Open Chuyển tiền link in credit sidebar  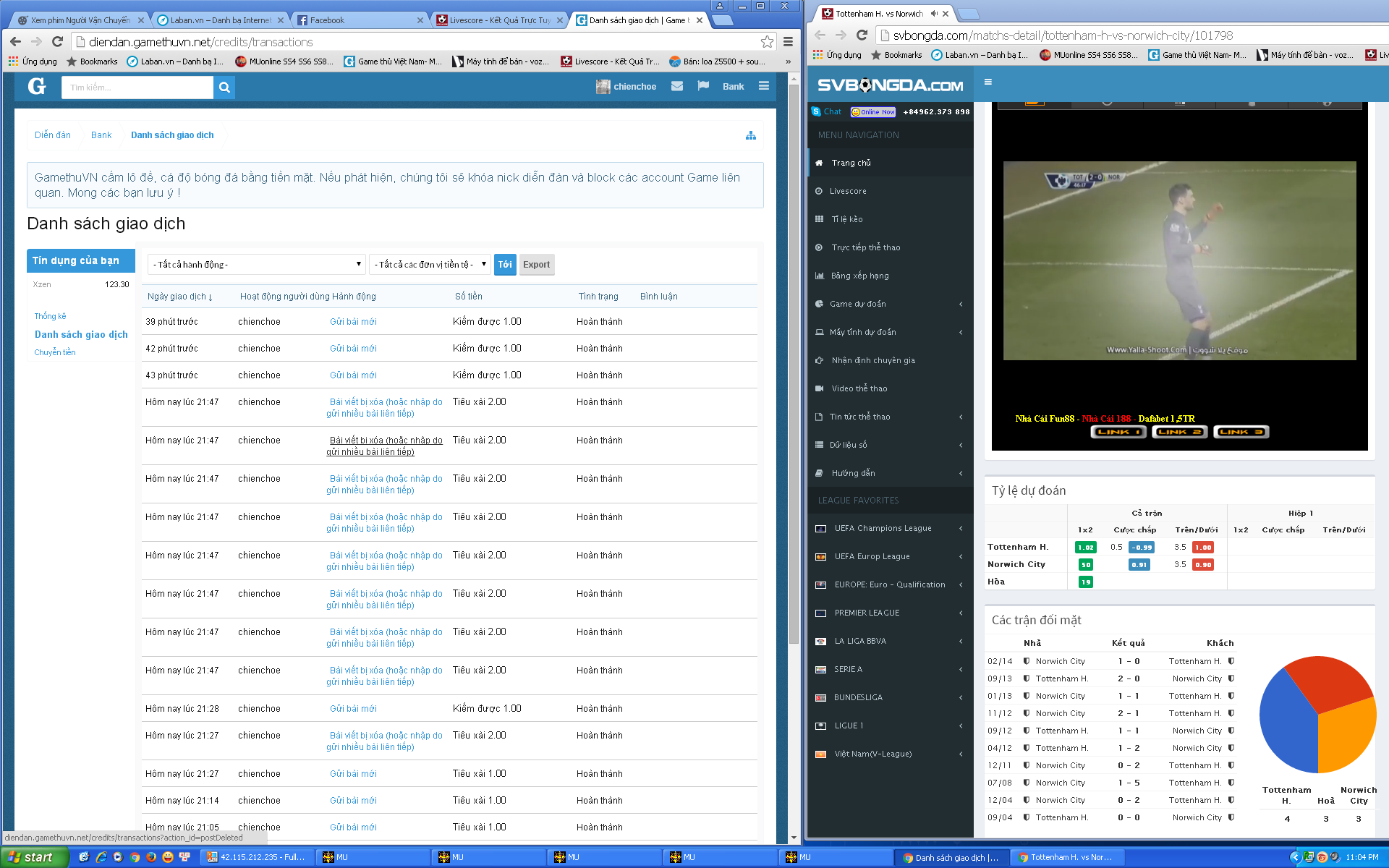click(x=55, y=352)
